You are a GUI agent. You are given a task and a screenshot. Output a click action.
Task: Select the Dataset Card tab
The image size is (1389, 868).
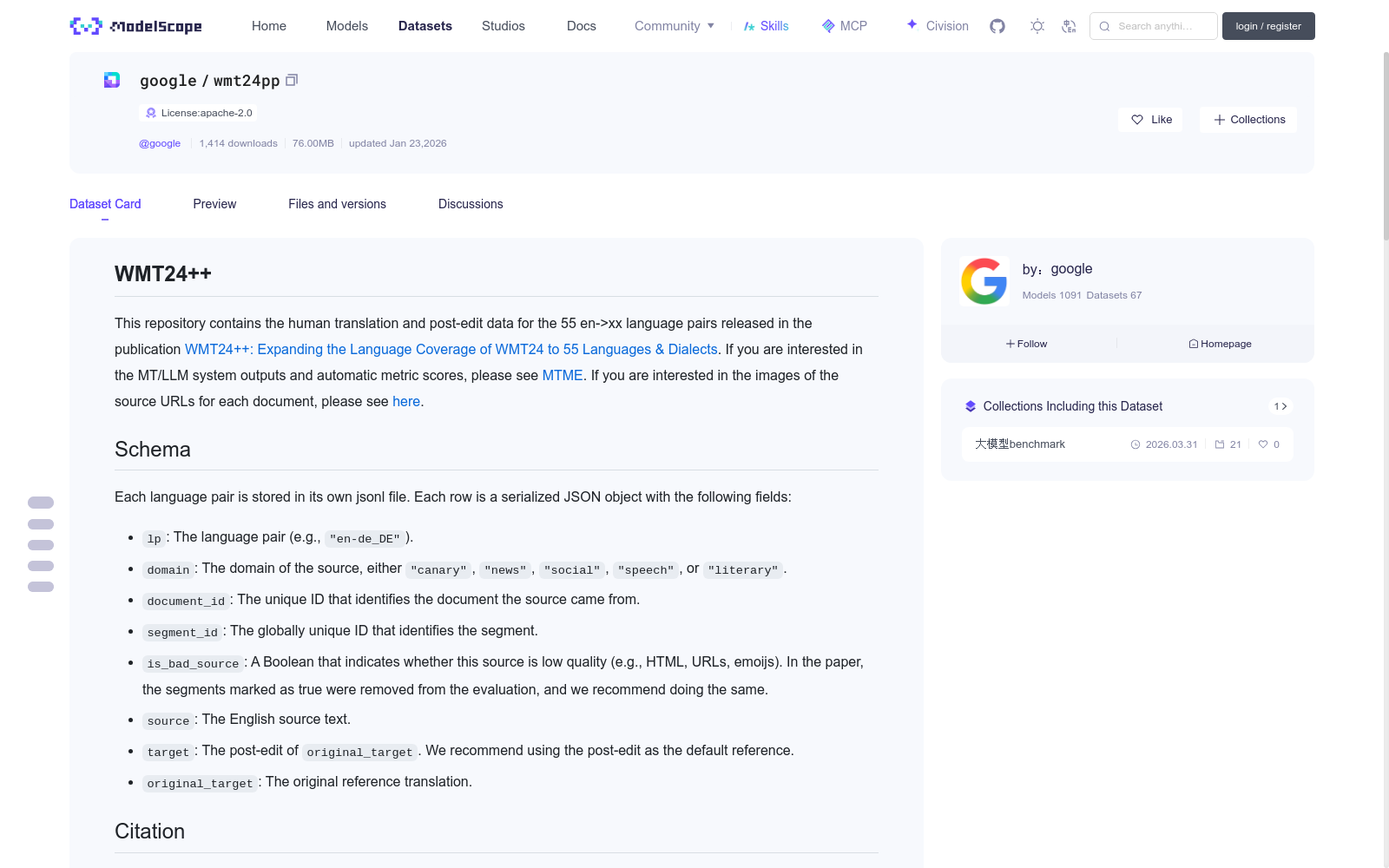point(105,204)
